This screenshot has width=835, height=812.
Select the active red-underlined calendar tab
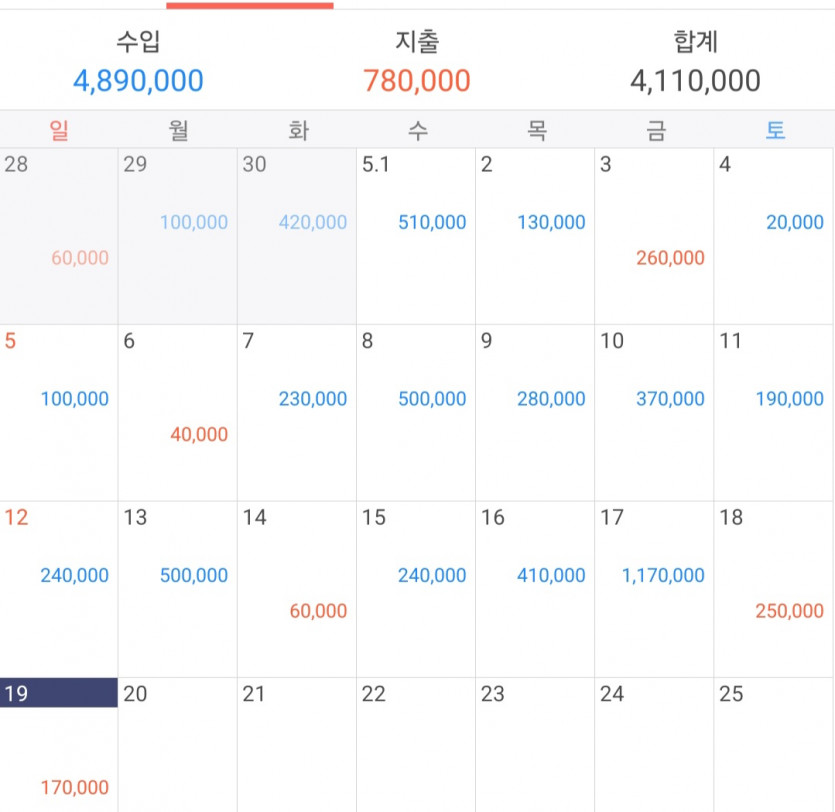(x=250, y=5)
